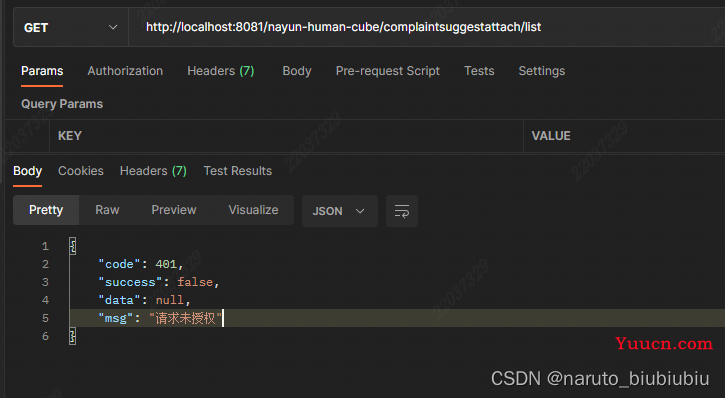The width and height of the screenshot is (725, 398).
Task: Click the "msg" line in the response
Action: coord(160,318)
